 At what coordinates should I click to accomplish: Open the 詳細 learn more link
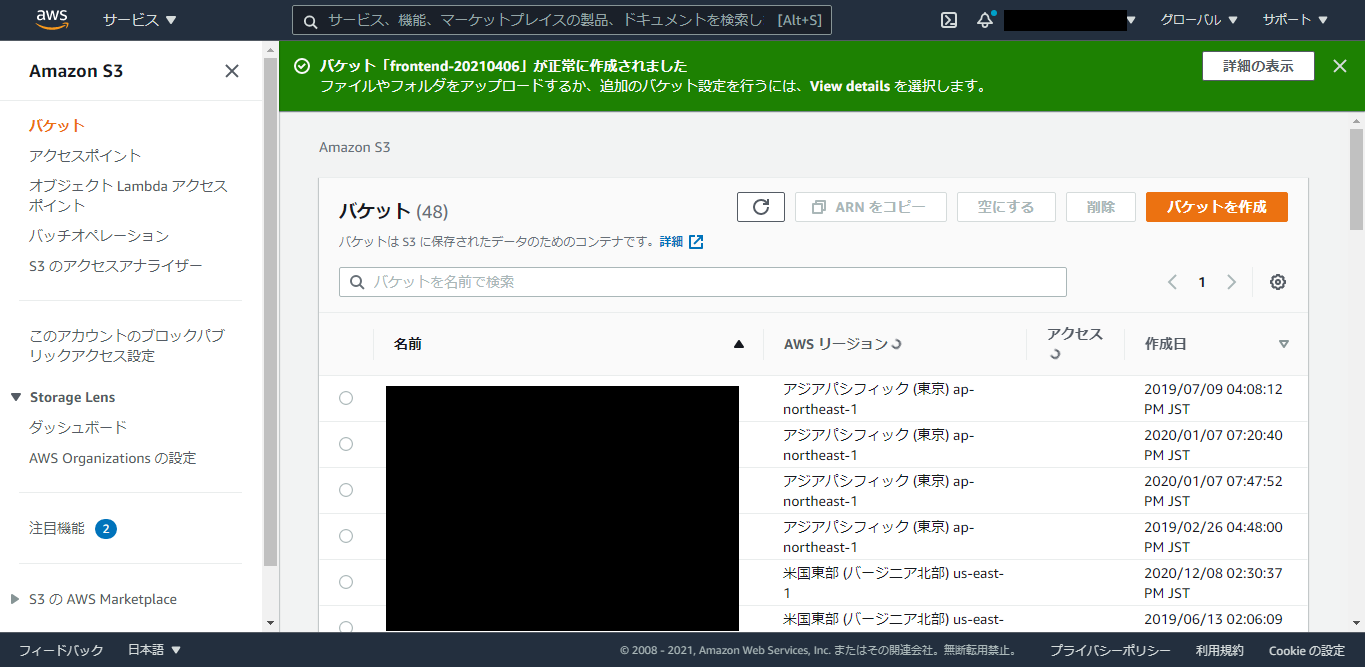pos(671,241)
